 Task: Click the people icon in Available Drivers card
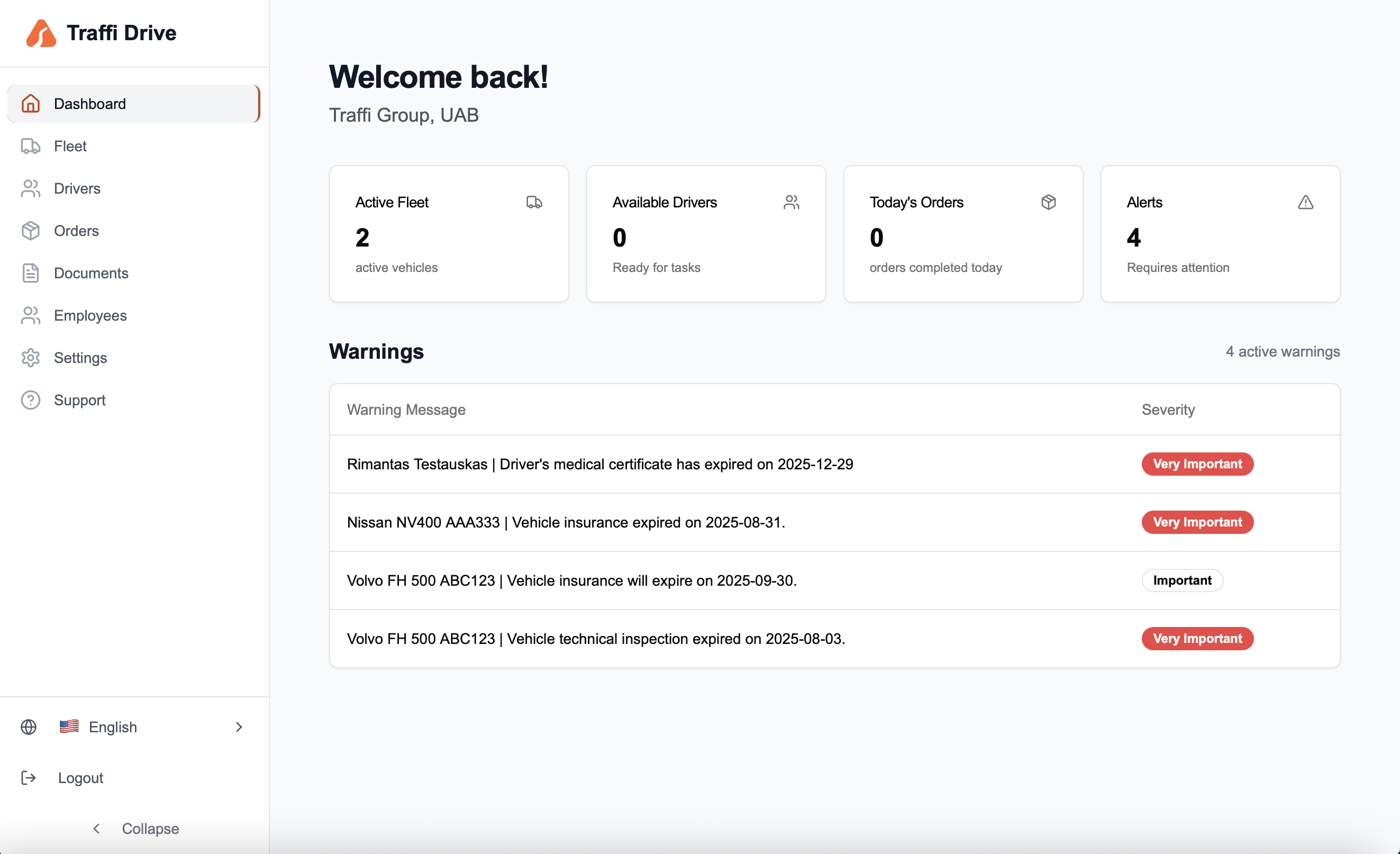(x=791, y=202)
